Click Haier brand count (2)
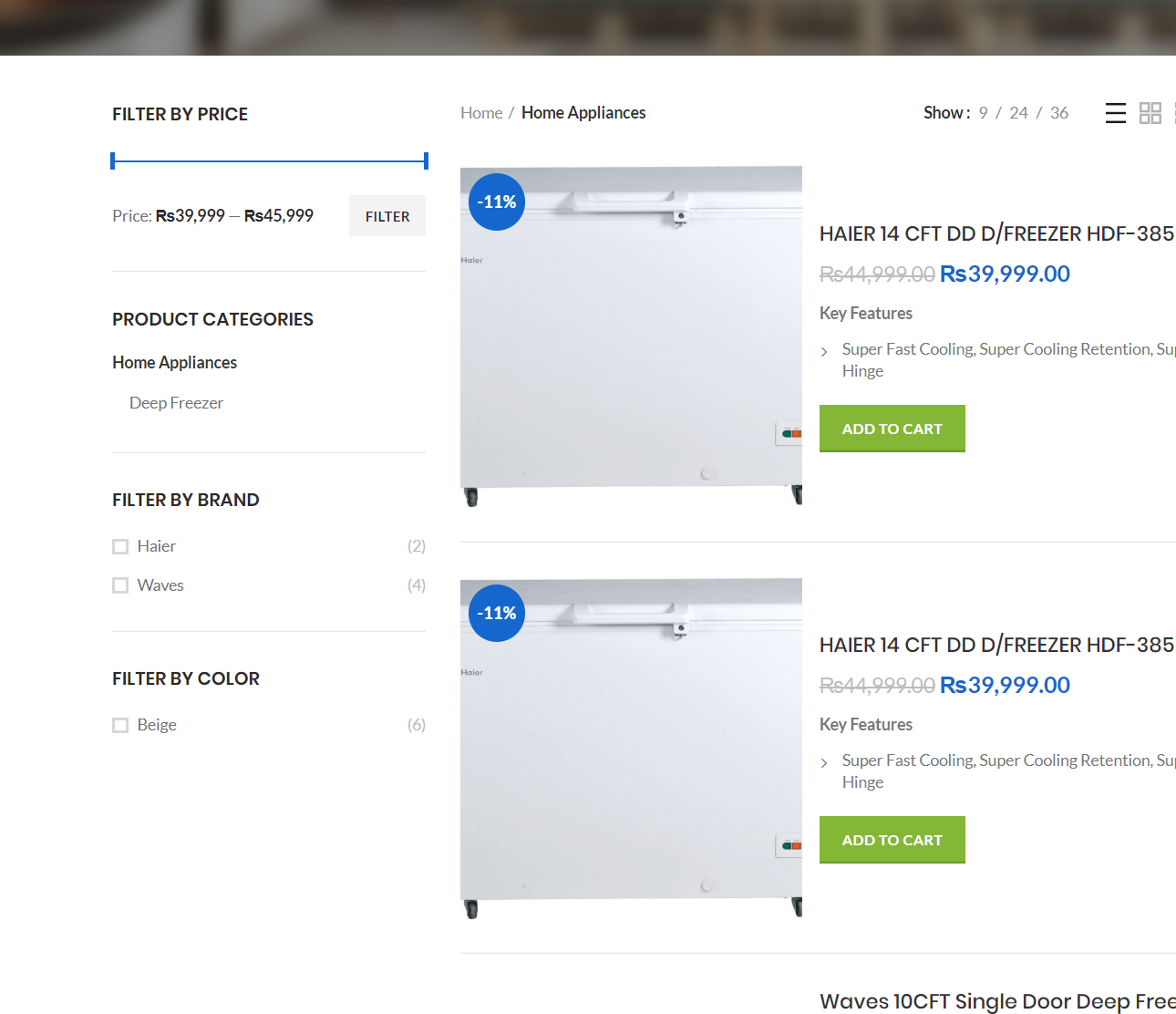 coord(417,546)
